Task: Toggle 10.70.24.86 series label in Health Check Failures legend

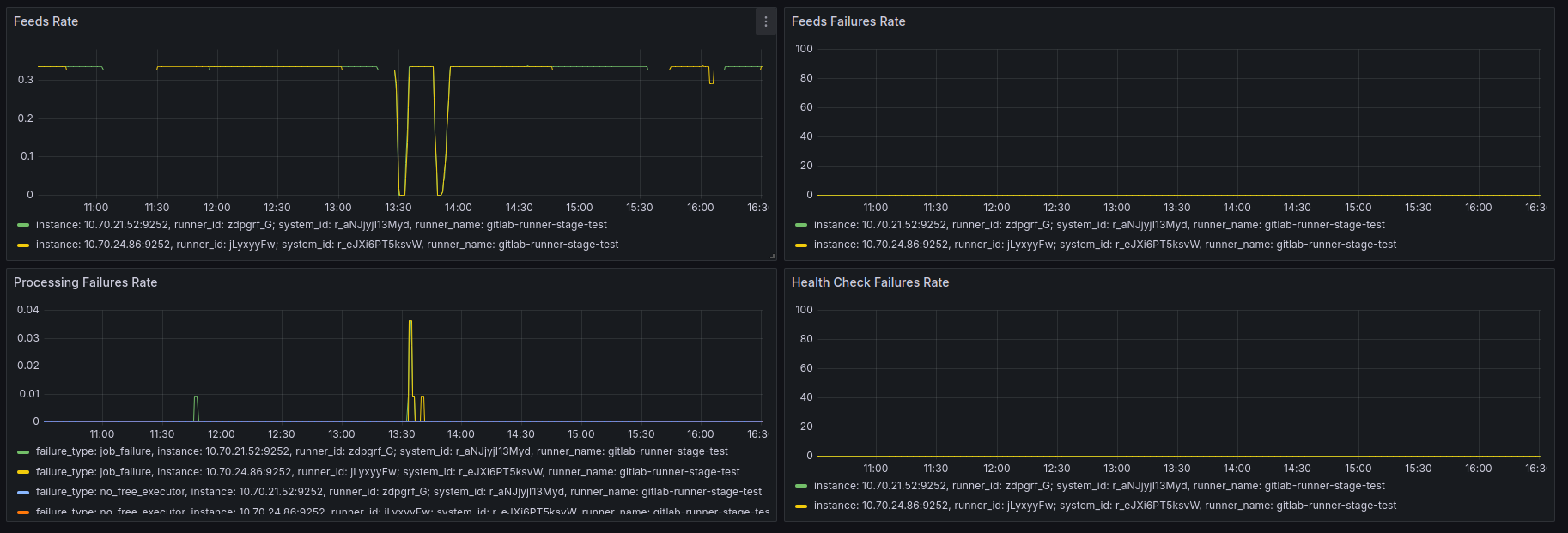Action: pyautogui.click(x=1105, y=506)
